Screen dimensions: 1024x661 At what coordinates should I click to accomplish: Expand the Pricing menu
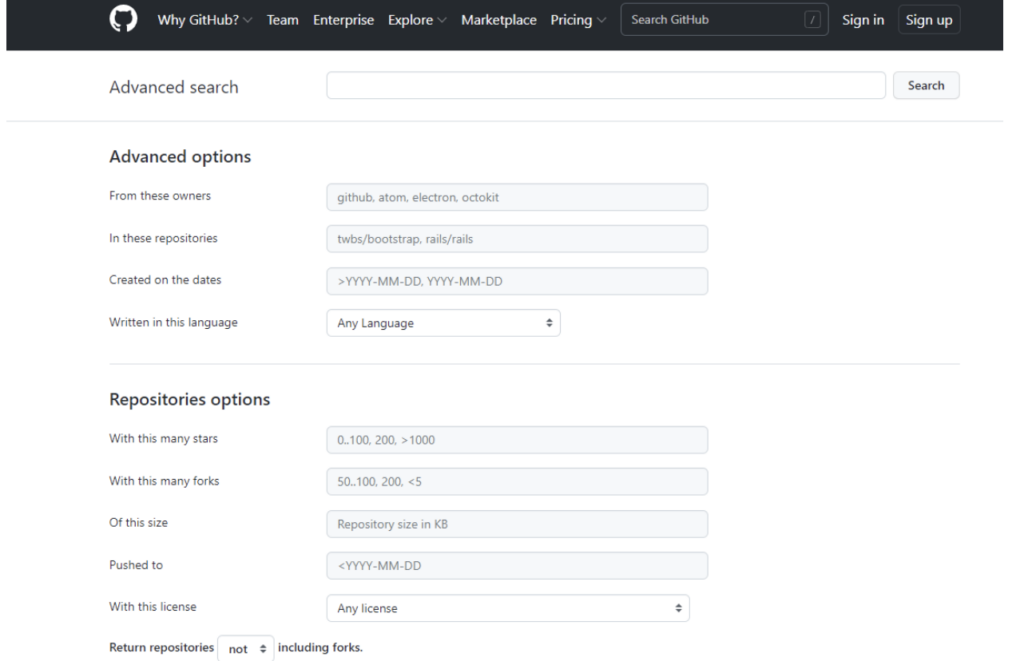pos(578,20)
